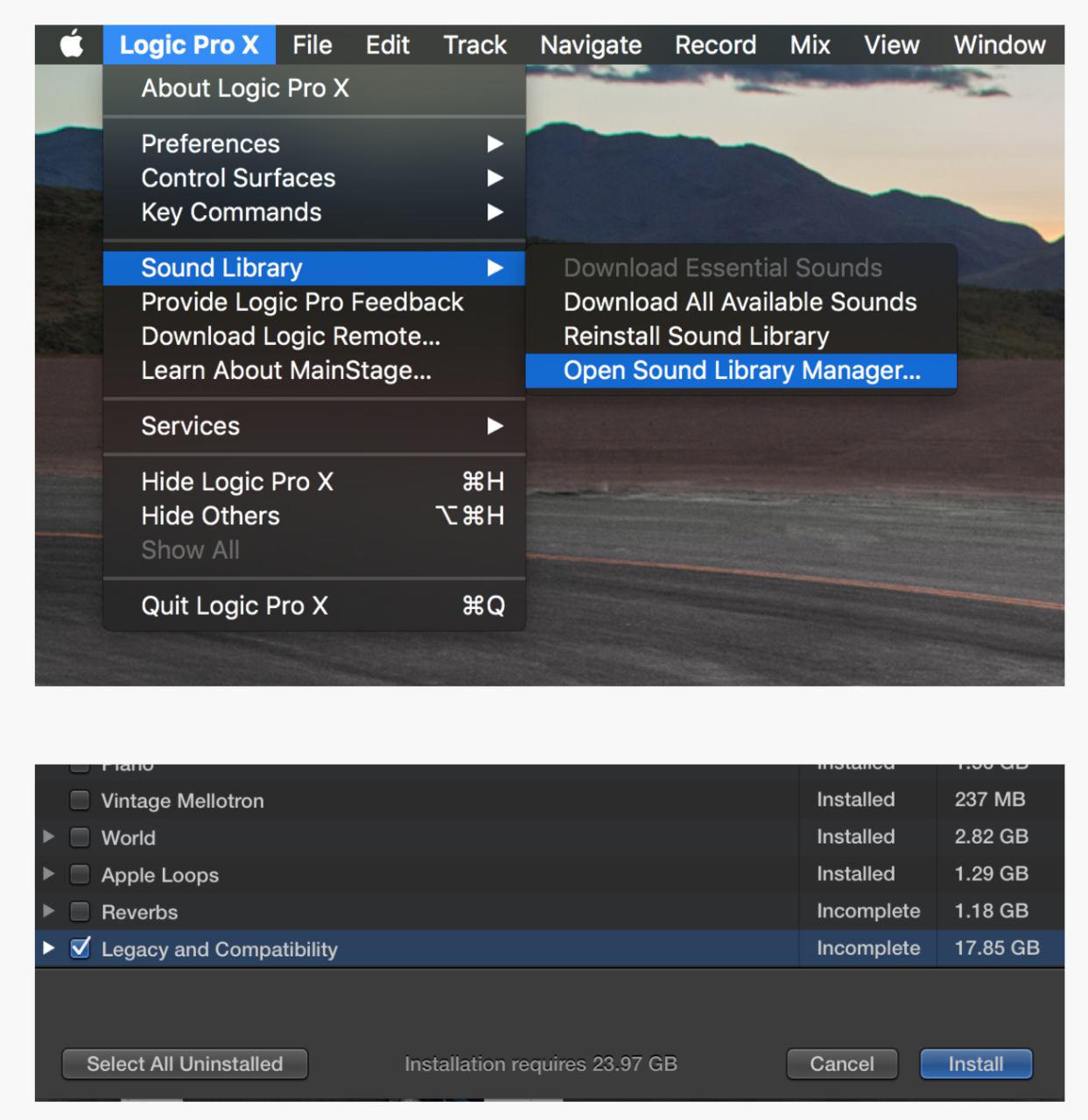Choose Hide Logic Pro X
Image resolution: width=1088 pixels, height=1120 pixels.
(314, 481)
